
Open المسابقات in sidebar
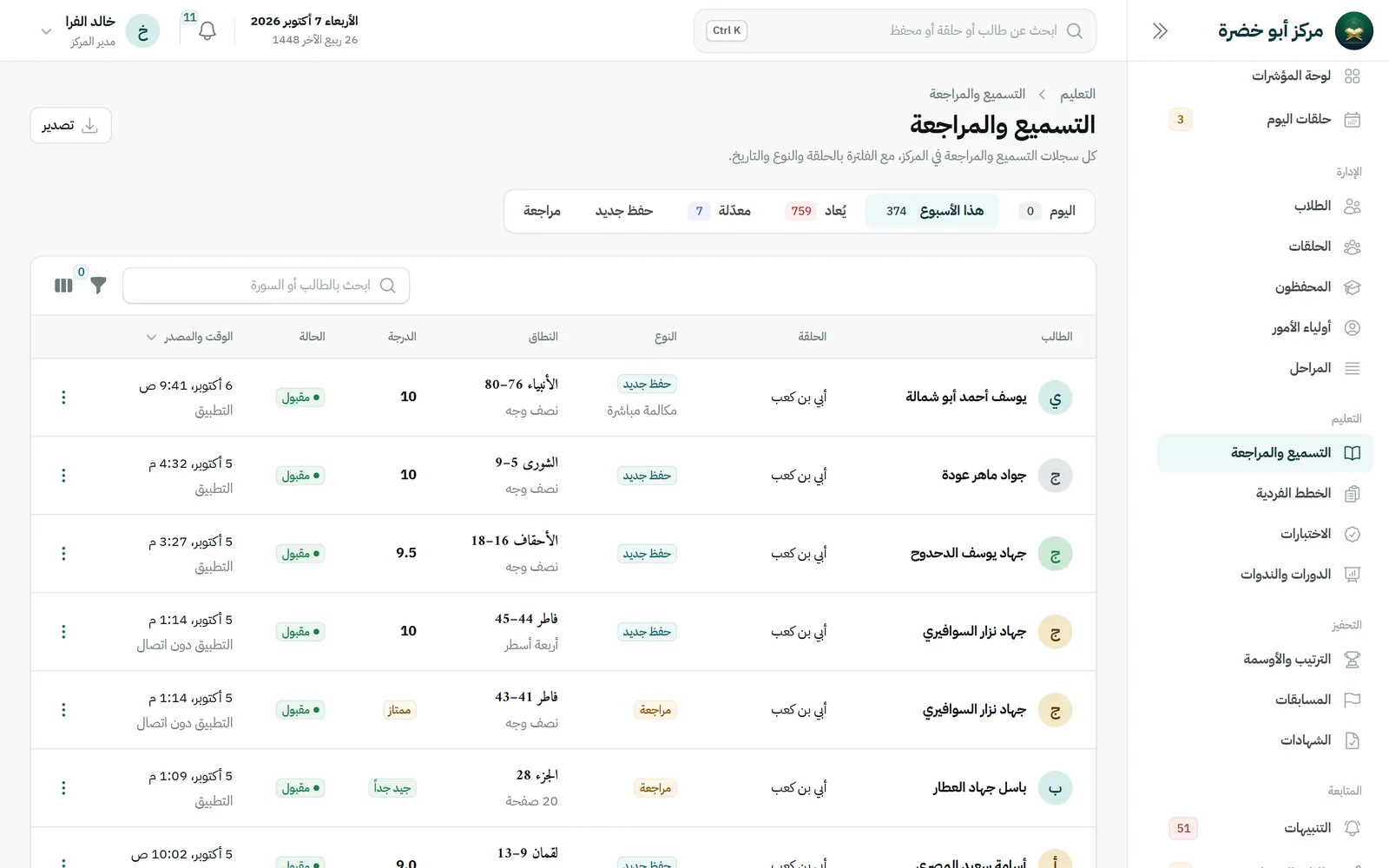pos(1266,700)
